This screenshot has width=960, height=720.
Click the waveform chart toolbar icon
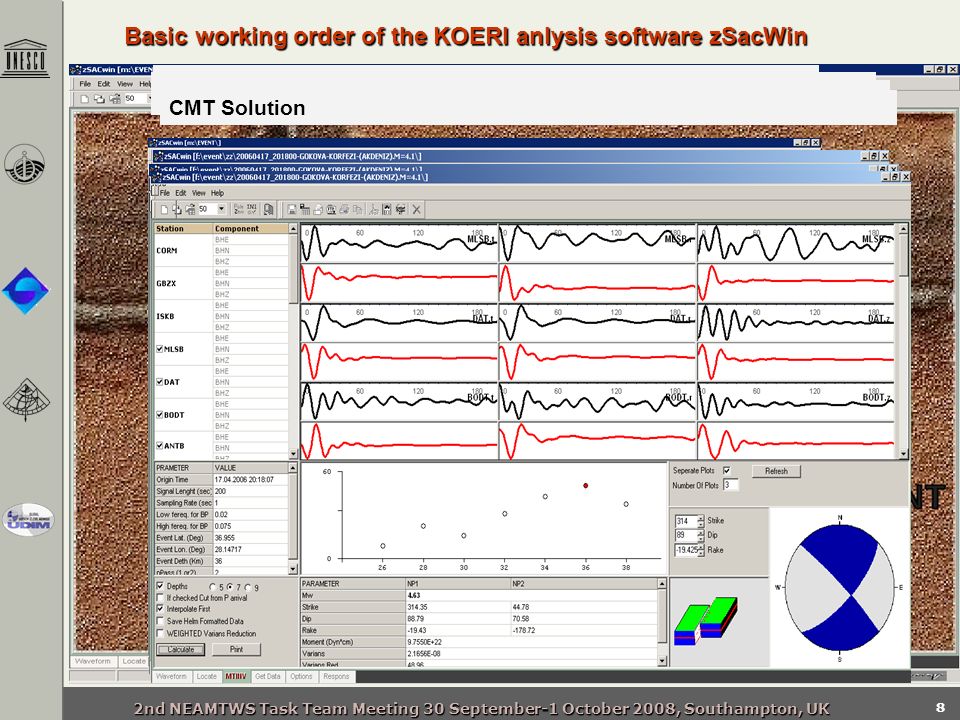[x=387, y=209]
